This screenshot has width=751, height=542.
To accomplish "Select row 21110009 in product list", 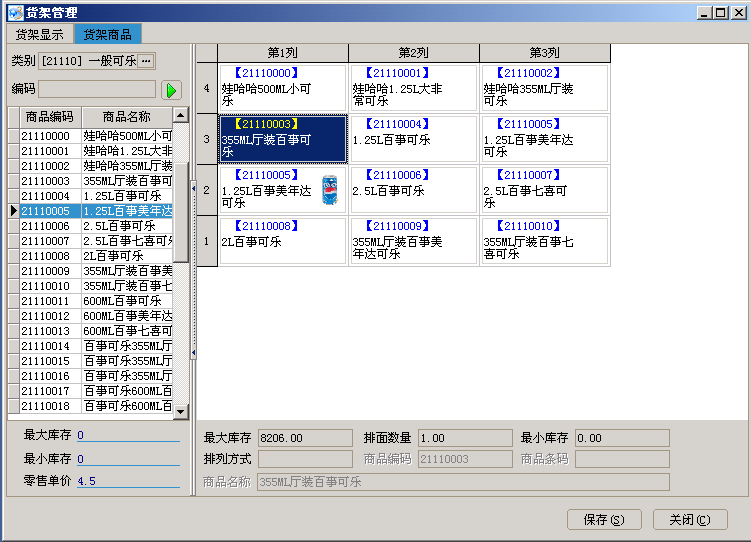I will point(91,271).
